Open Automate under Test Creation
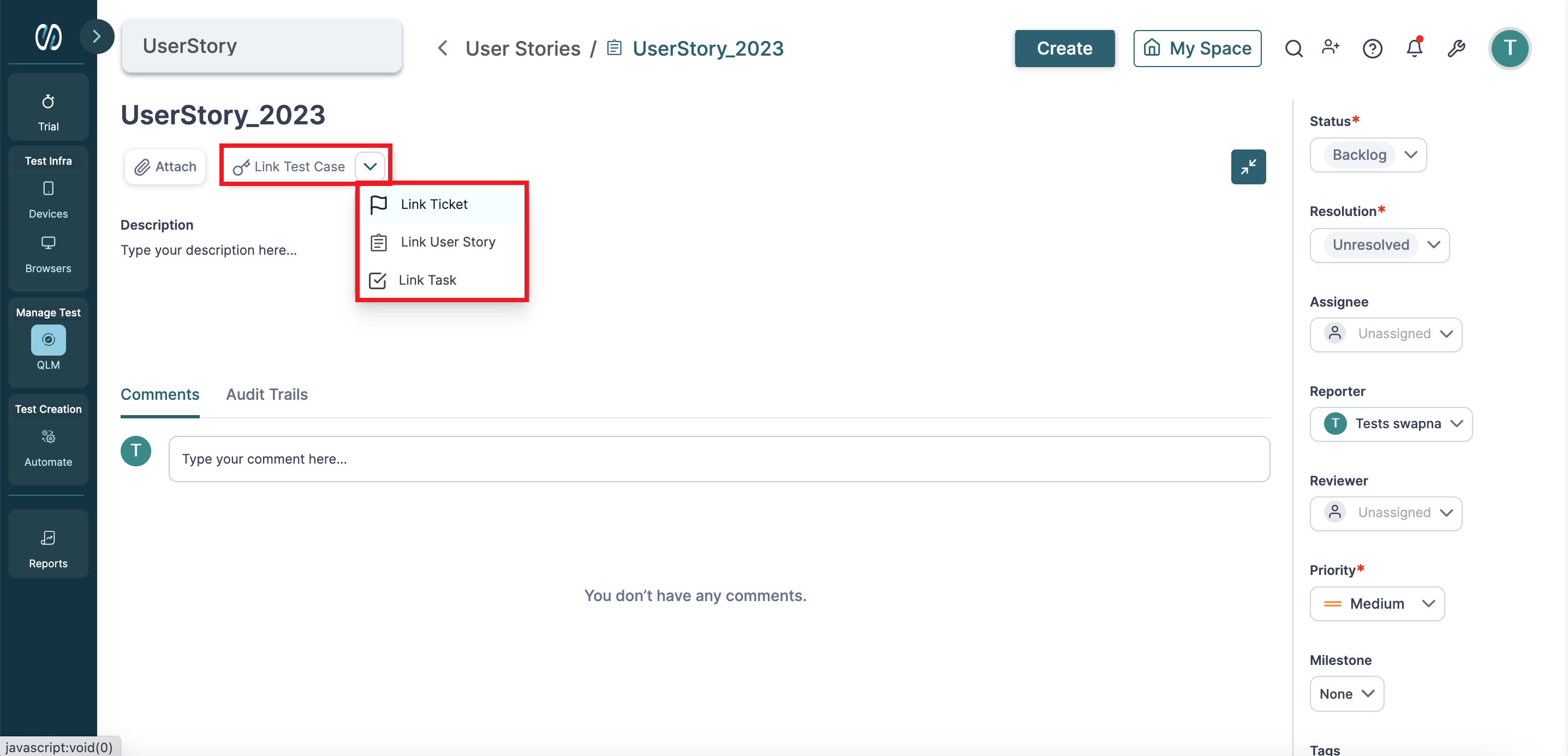The height and width of the screenshot is (756, 1568). tap(48, 448)
